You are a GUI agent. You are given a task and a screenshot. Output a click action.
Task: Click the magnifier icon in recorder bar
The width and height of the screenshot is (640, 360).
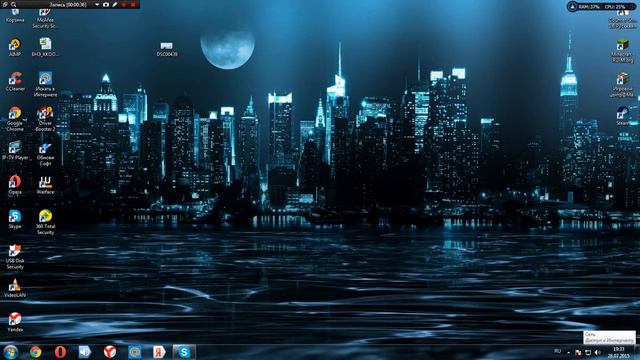(13, 4)
